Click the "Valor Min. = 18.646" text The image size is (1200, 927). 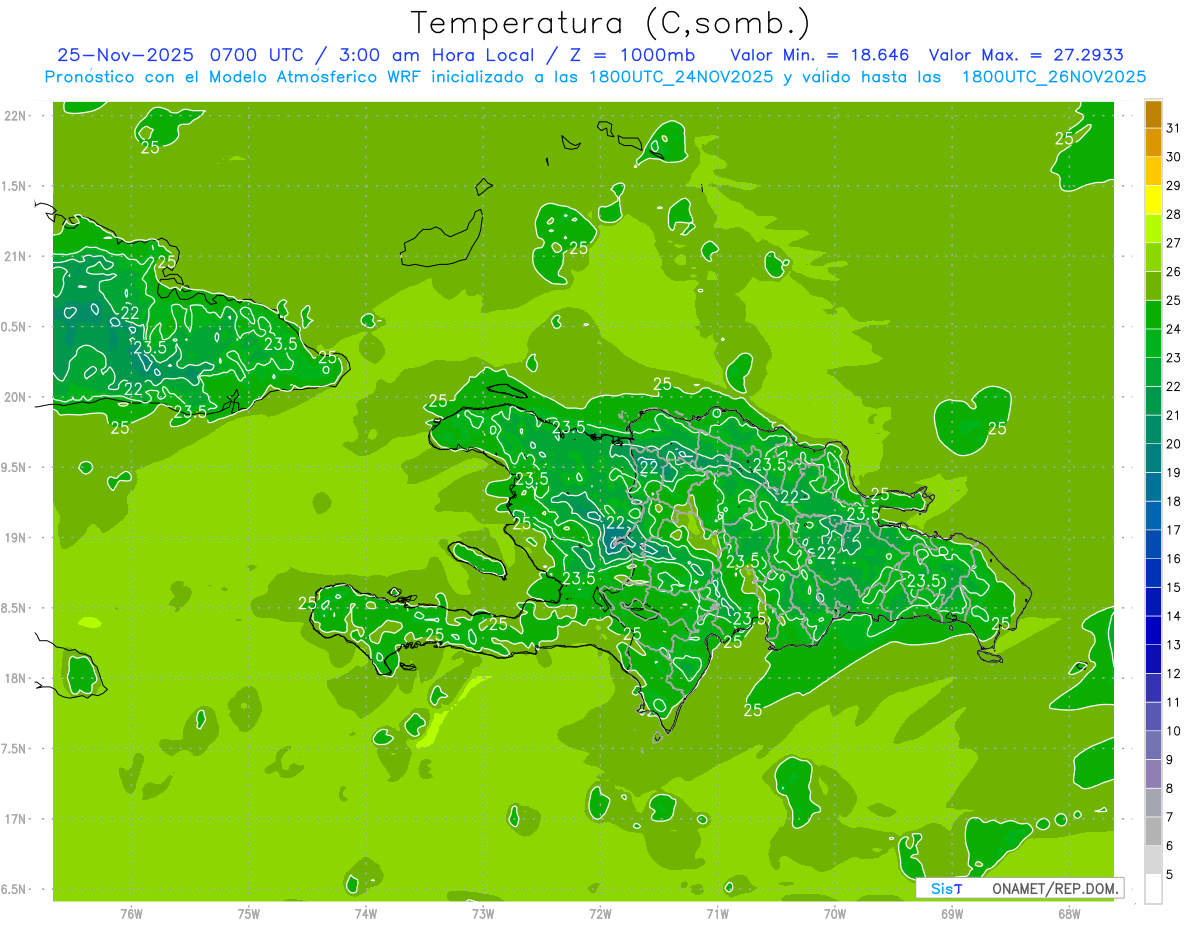(822, 55)
